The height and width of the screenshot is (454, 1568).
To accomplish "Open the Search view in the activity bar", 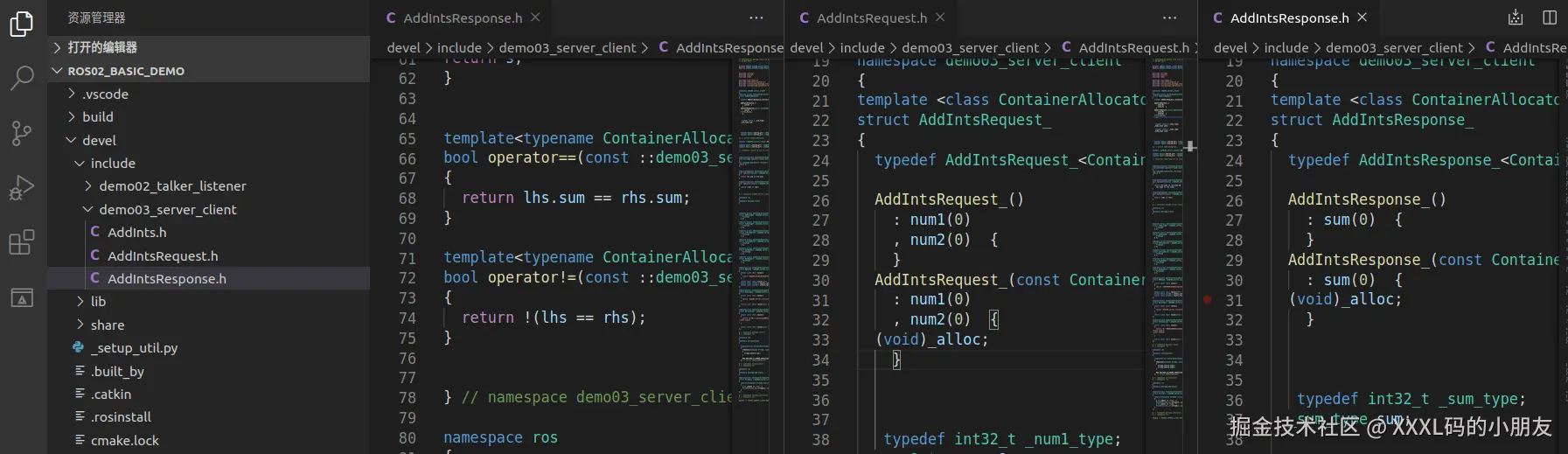I will (22, 78).
